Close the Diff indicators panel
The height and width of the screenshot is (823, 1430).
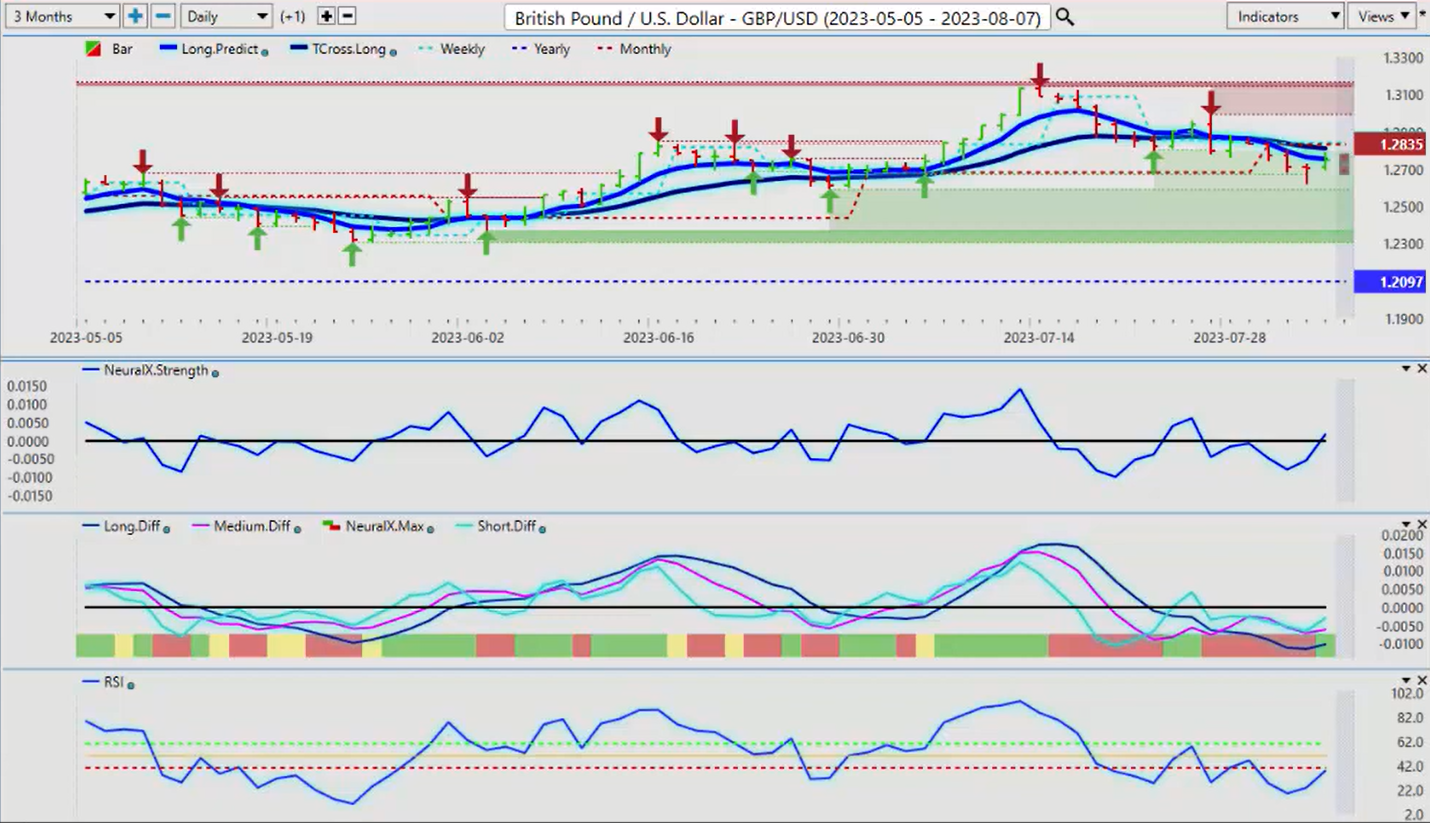1422,524
